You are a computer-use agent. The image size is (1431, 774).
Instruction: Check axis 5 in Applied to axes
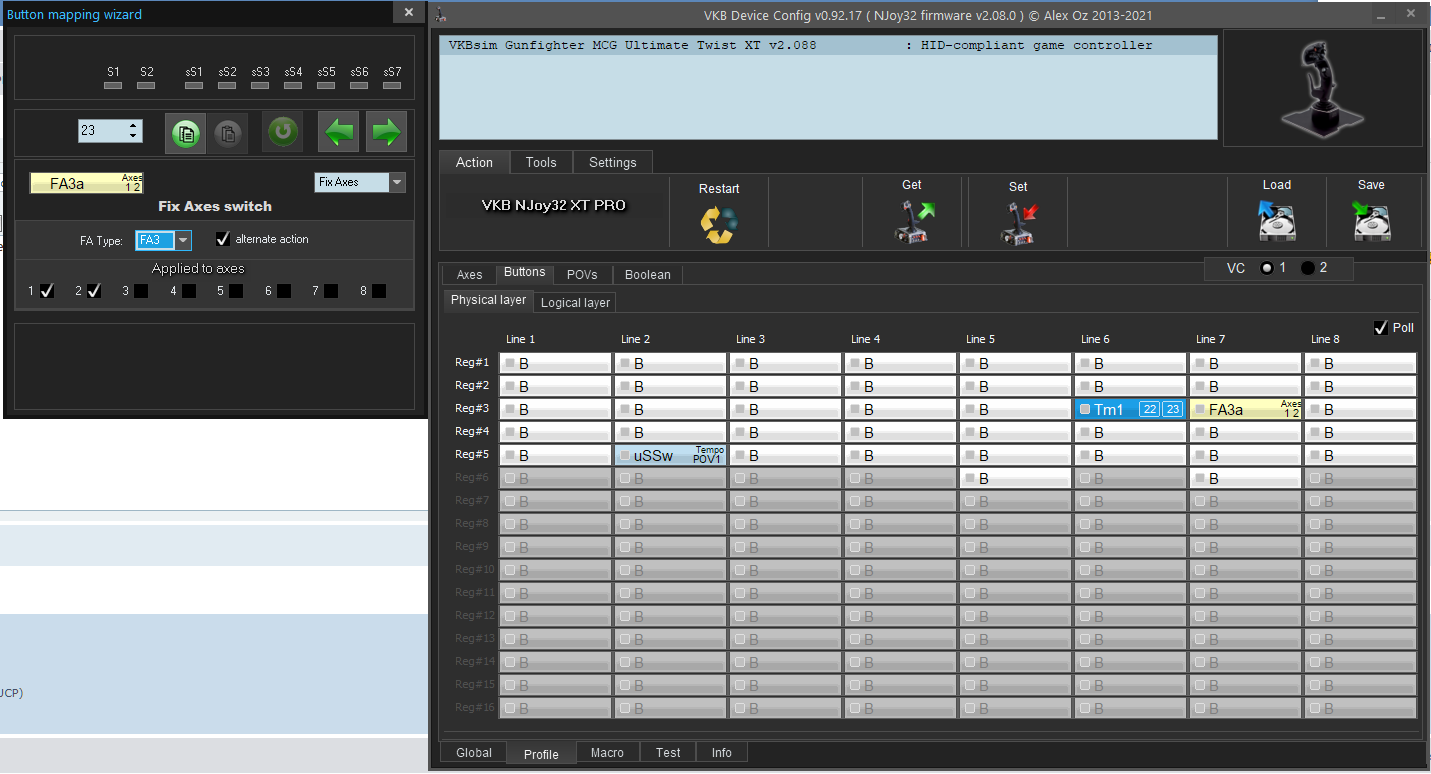coord(236,291)
